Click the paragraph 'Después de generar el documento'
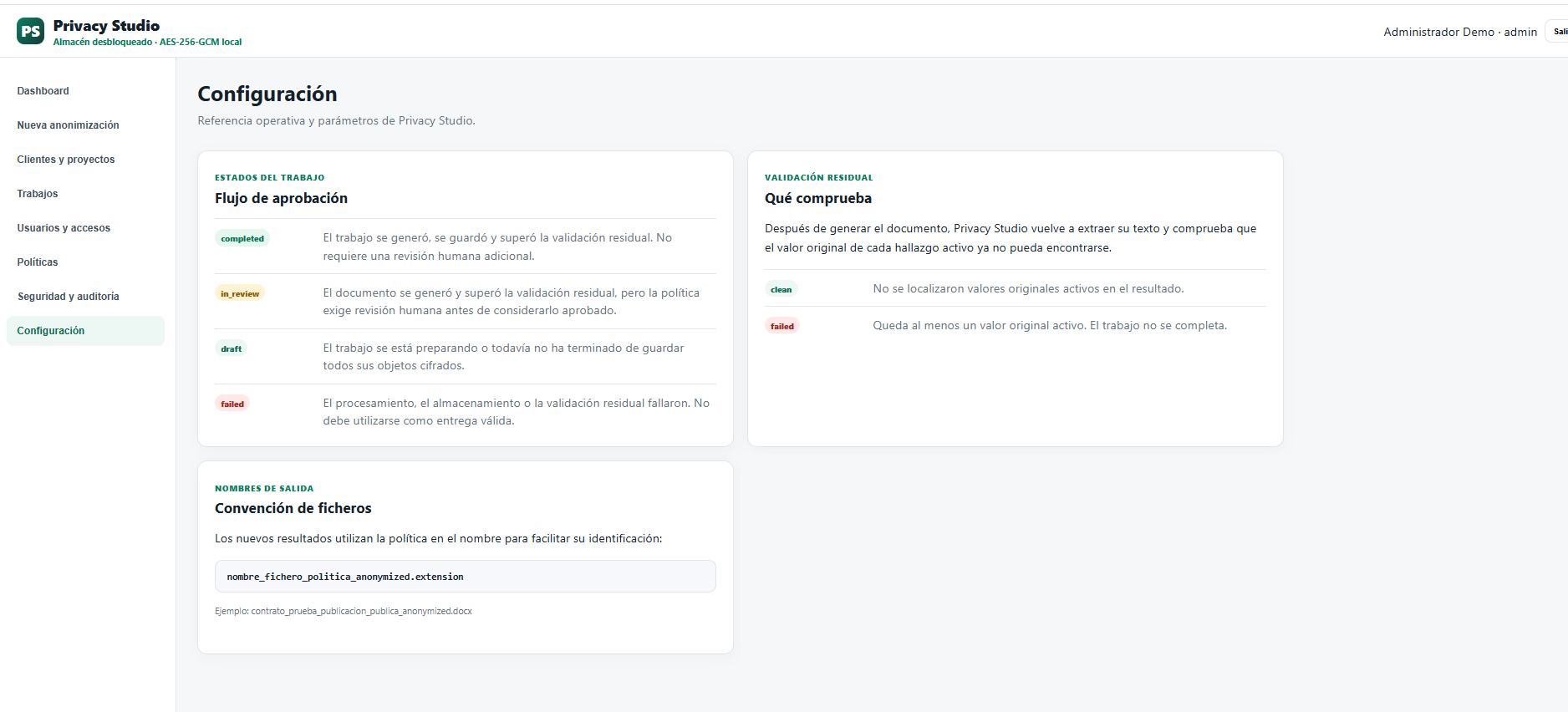1568x712 pixels. point(1011,238)
